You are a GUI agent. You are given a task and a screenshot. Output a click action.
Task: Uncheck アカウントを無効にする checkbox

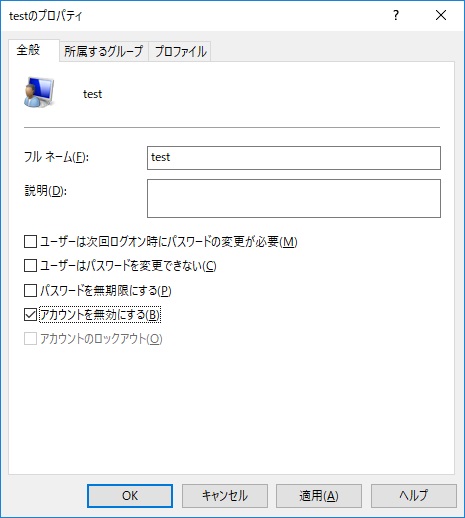30,315
